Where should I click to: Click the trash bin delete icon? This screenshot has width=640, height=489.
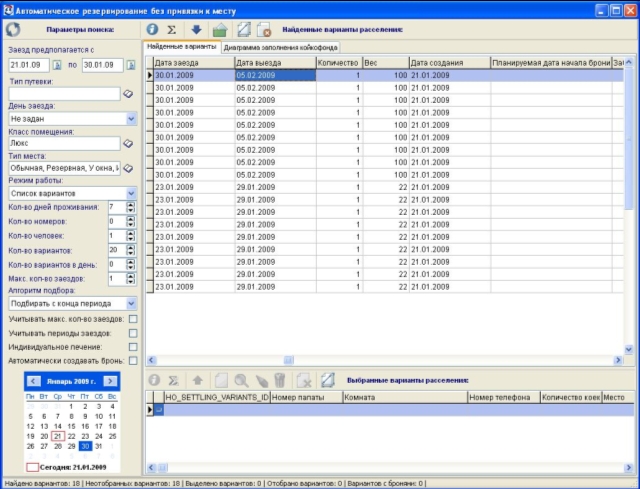pos(280,380)
